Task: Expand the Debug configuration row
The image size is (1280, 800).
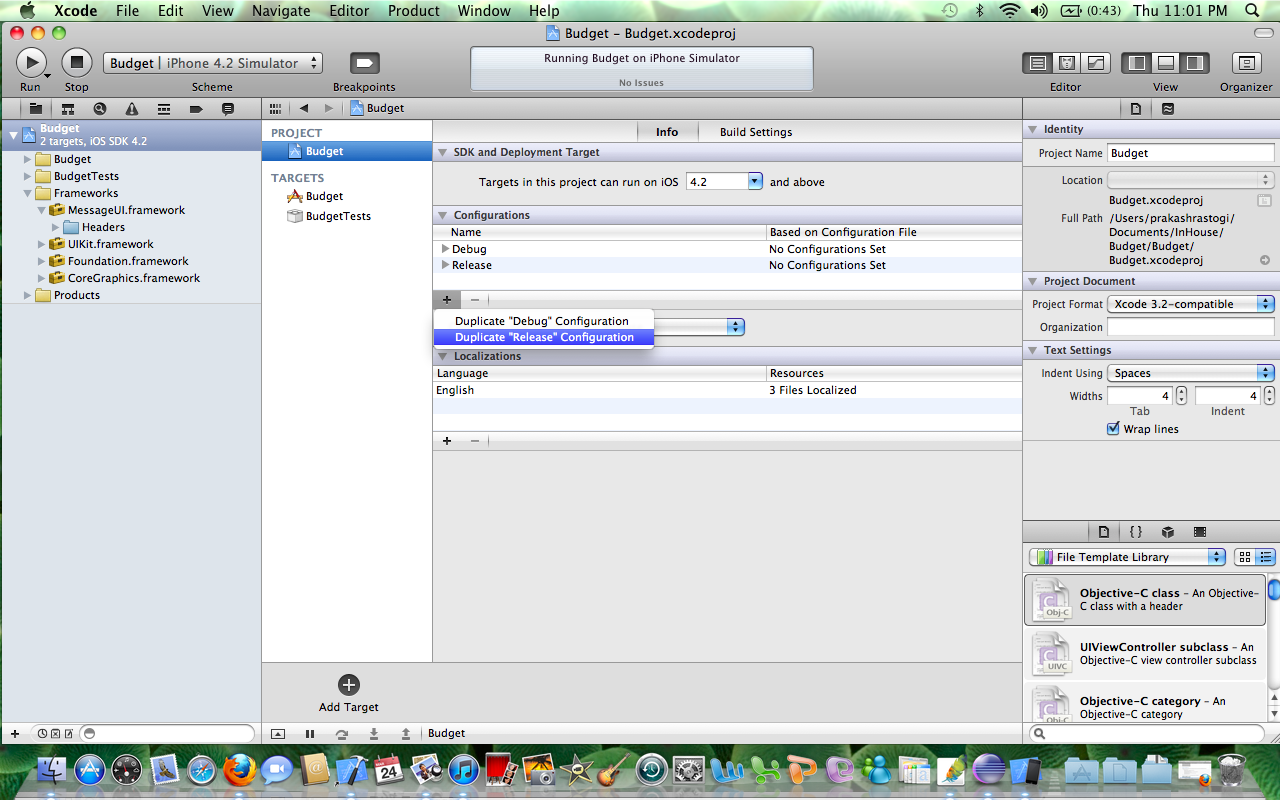Action: (x=446, y=249)
